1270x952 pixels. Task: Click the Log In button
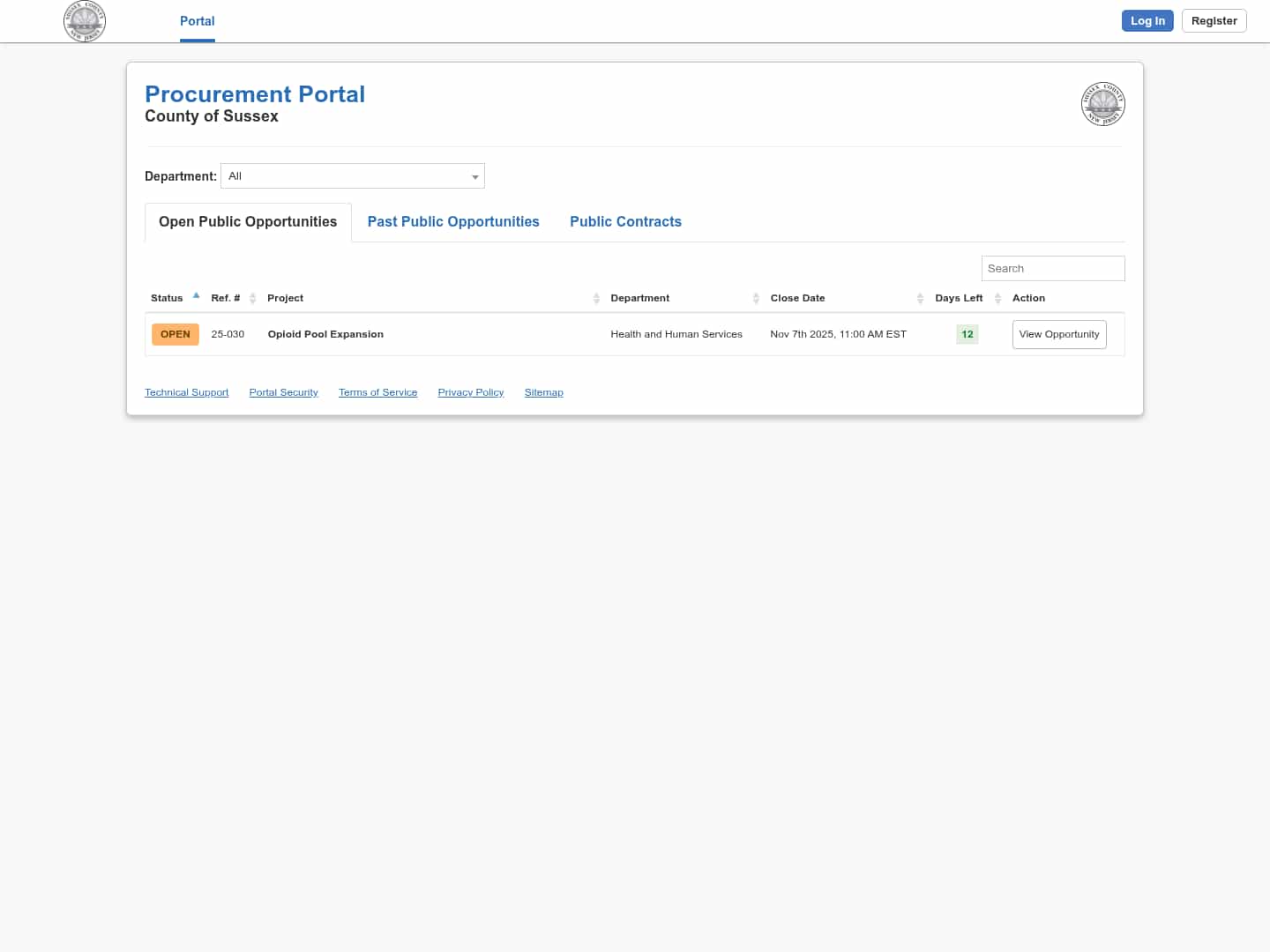click(x=1147, y=20)
